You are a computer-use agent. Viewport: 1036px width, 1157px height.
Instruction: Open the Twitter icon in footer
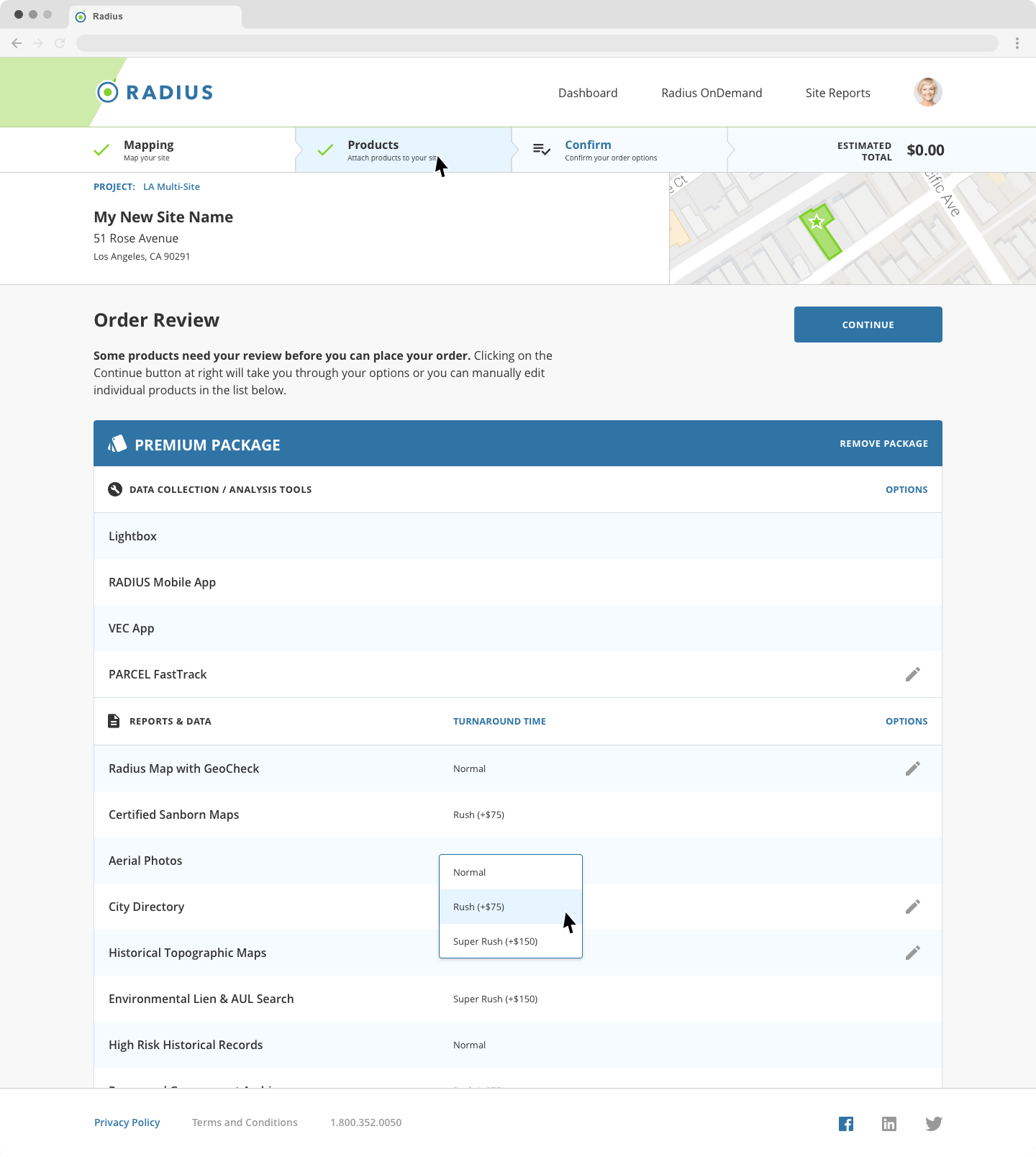click(x=934, y=1124)
